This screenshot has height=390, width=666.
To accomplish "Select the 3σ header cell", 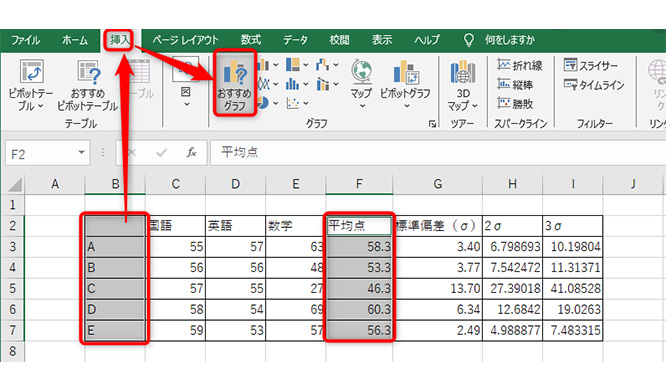I will (x=573, y=226).
